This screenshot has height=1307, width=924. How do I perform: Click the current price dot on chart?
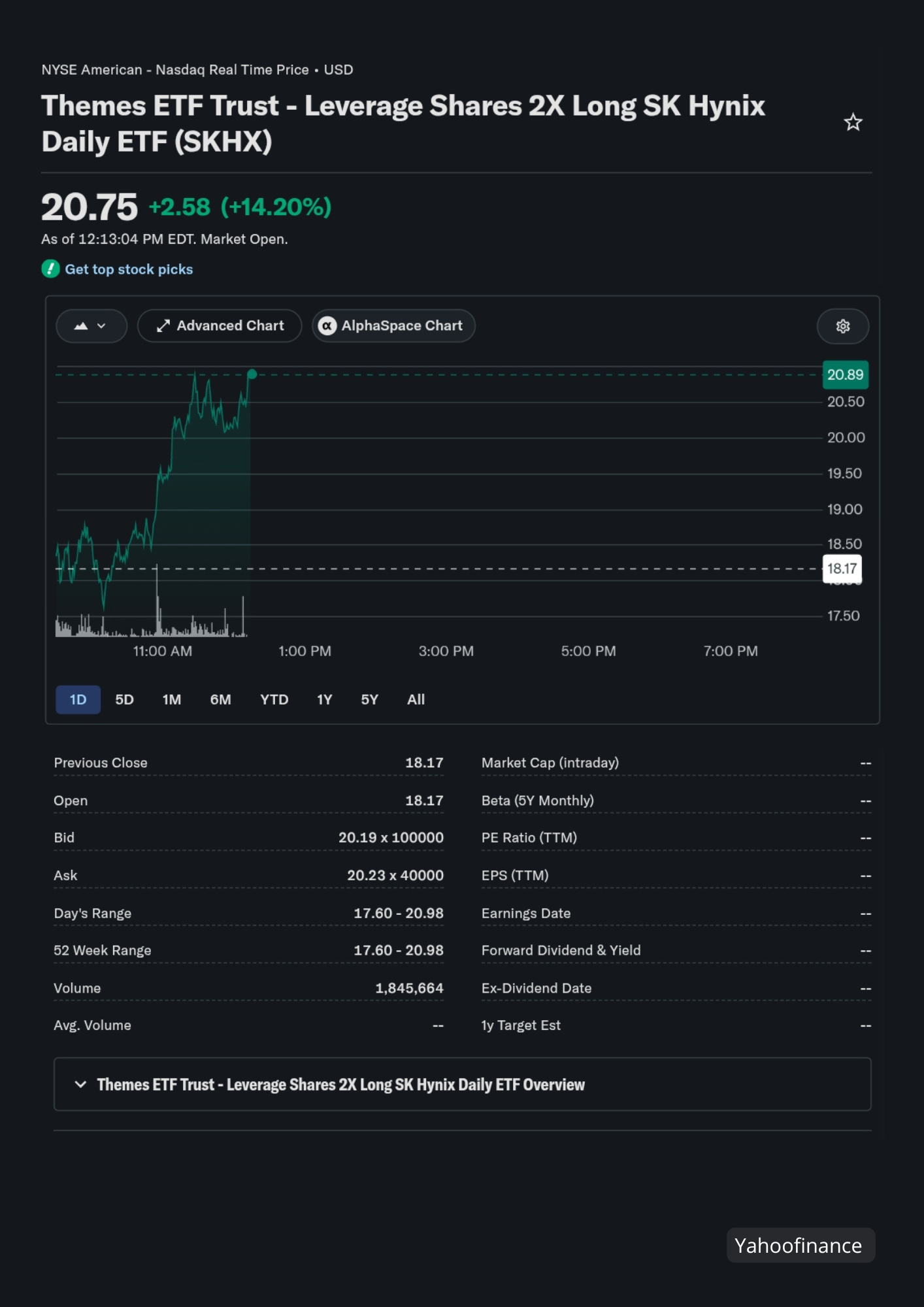tap(252, 374)
